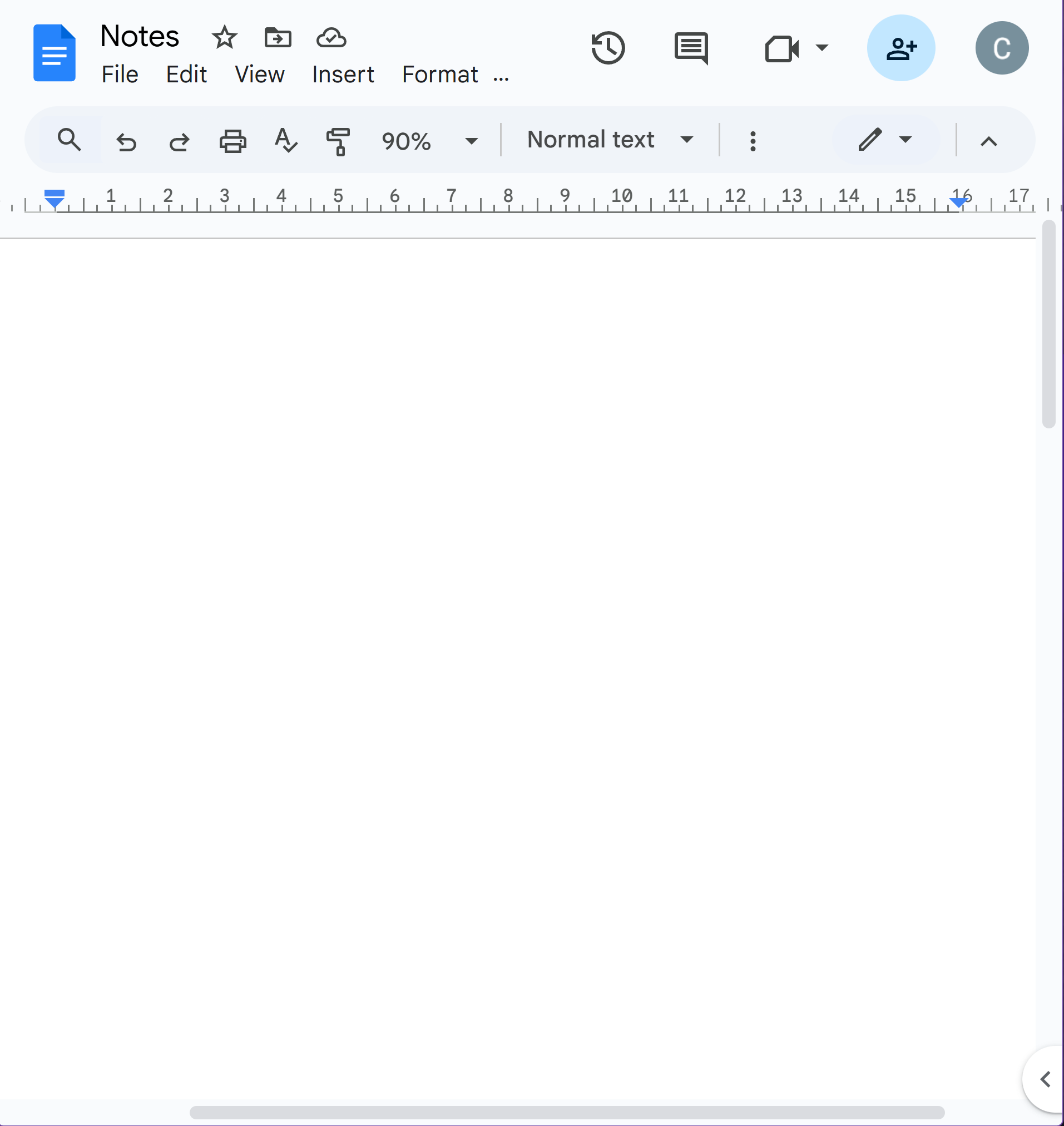The height and width of the screenshot is (1126, 1064).
Task: Open the account avatar C
Action: 1002,48
